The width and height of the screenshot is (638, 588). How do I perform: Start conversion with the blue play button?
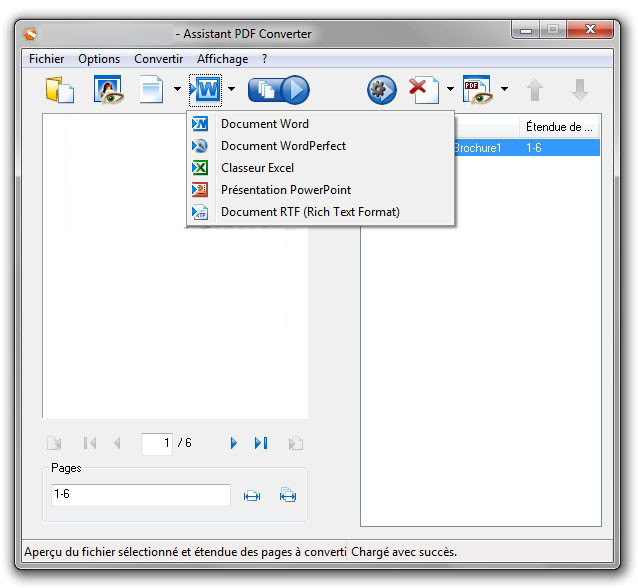click(279, 90)
